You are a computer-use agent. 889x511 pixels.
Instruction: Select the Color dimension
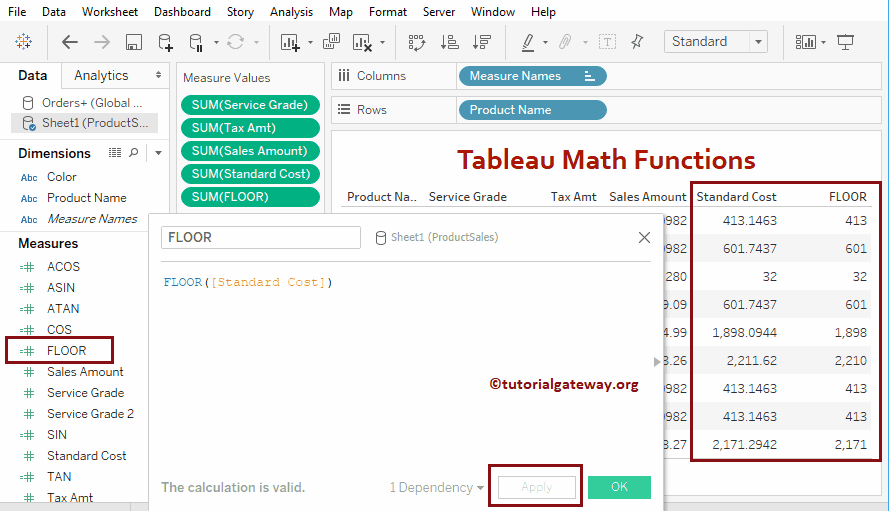pos(61,177)
